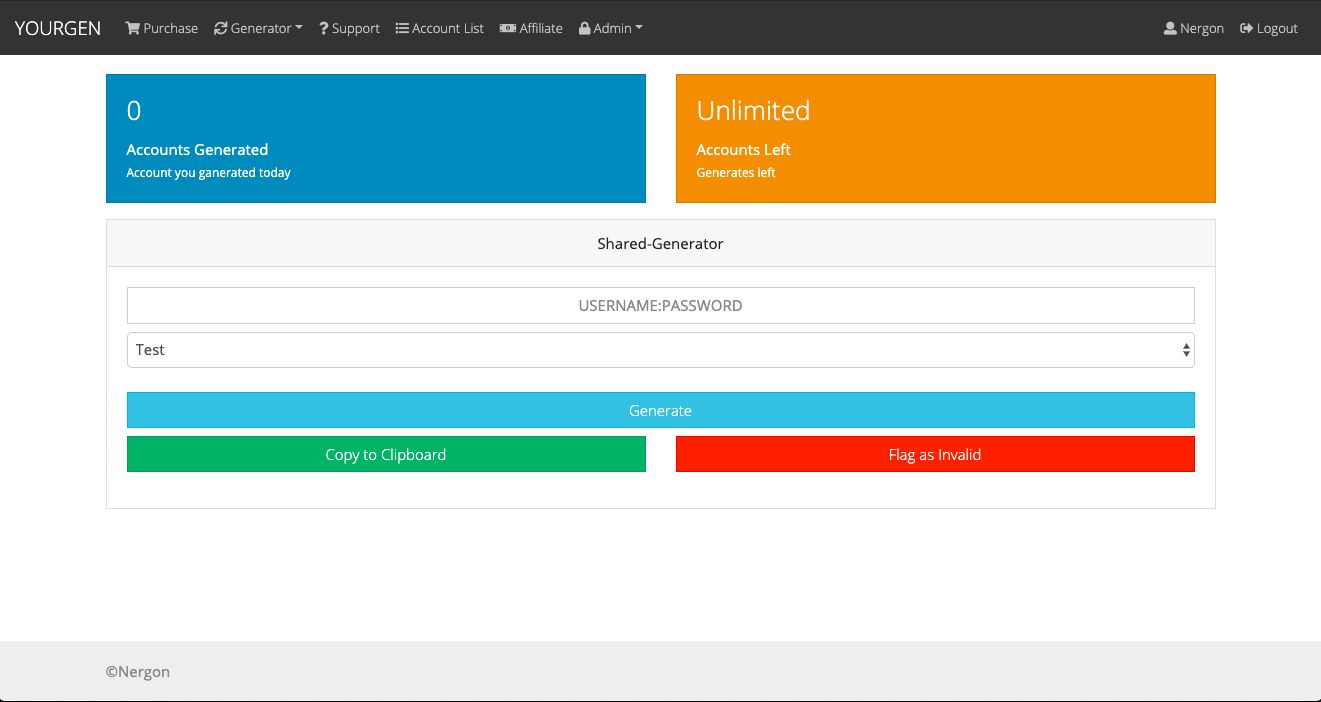This screenshot has height=702, width=1321.
Task: Click the Accounts Generated blue card
Action: (x=376, y=138)
